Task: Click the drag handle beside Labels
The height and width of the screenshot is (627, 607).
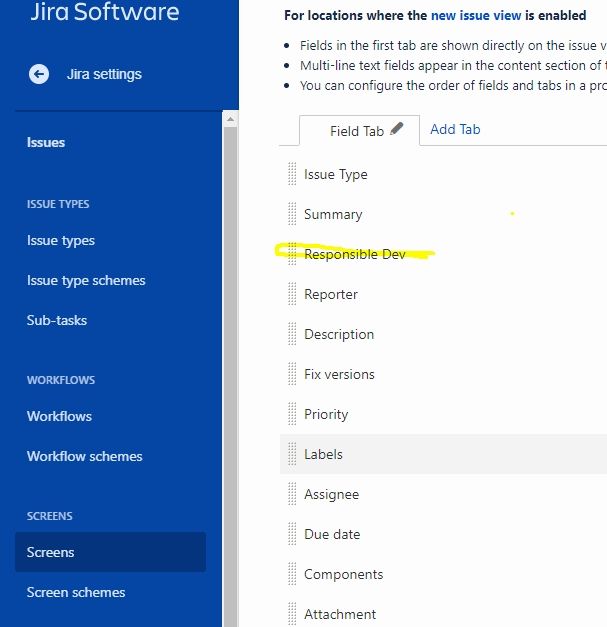Action: click(292, 454)
